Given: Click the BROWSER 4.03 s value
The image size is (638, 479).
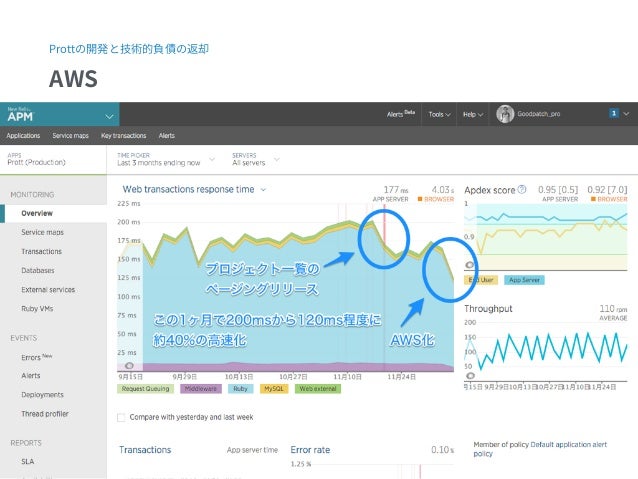Looking at the screenshot, I should coord(436,194).
